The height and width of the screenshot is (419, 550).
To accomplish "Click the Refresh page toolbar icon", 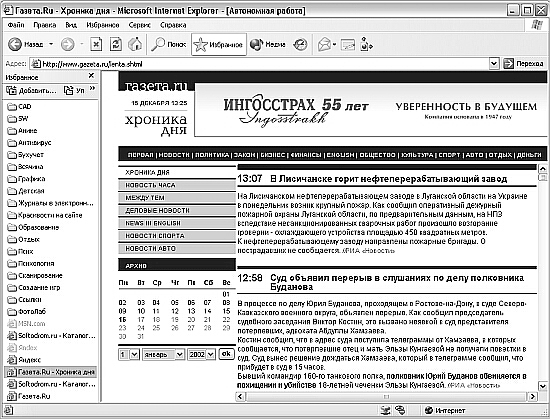I will pos(116,44).
